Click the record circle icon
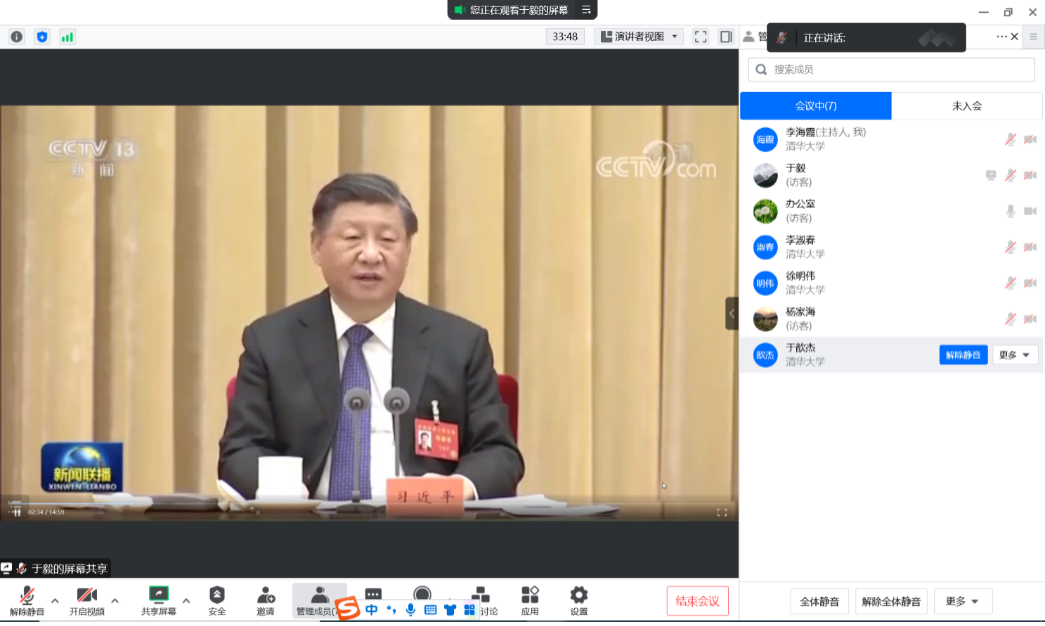 point(422,593)
